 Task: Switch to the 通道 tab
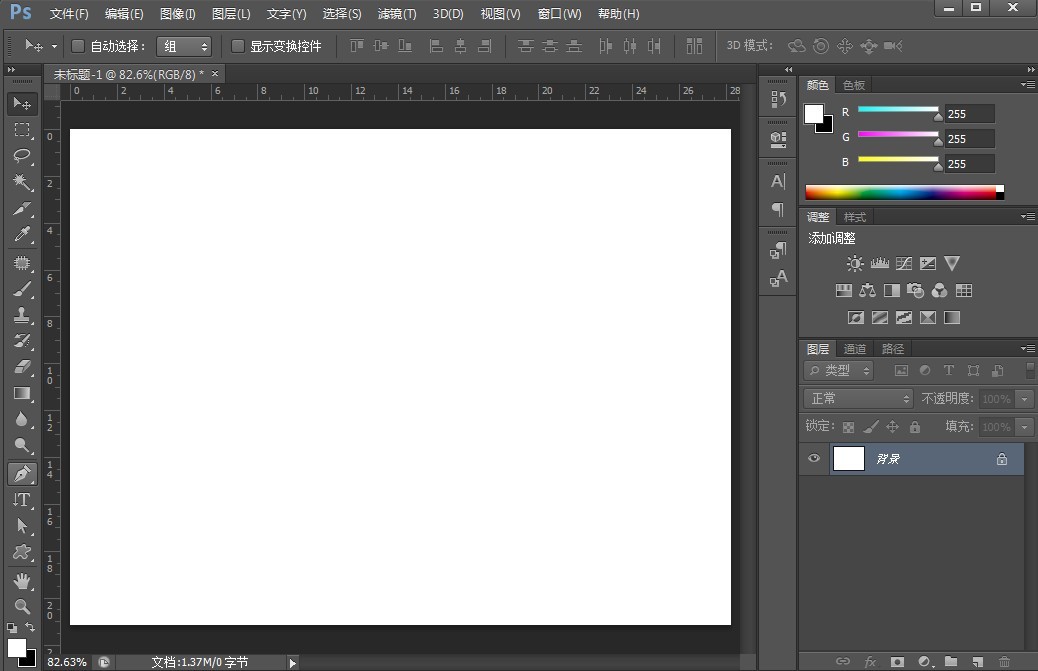[x=855, y=349]
